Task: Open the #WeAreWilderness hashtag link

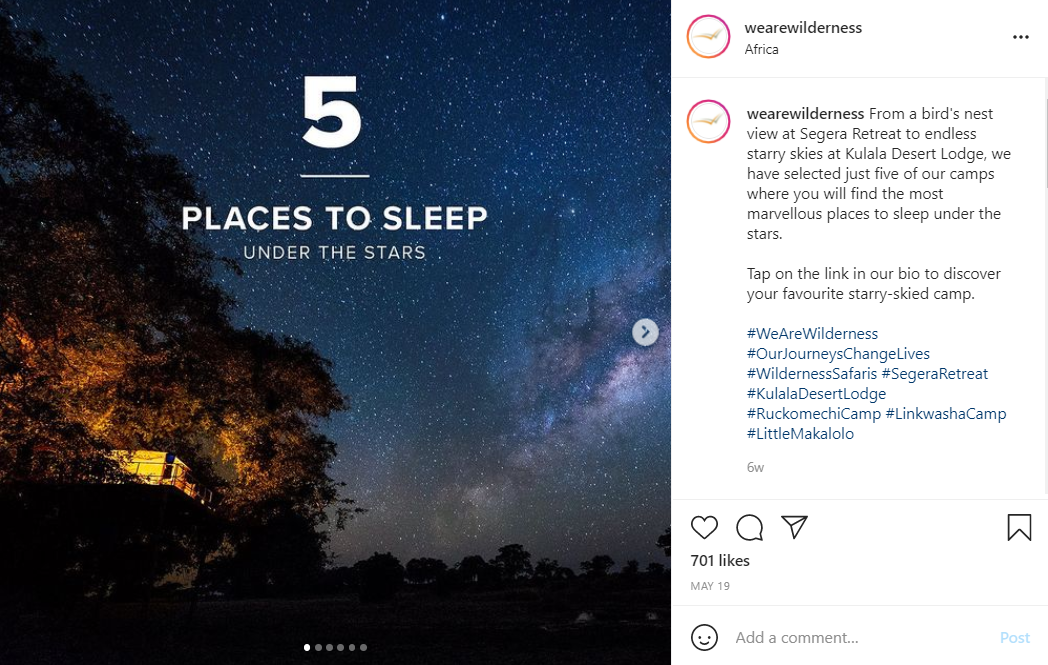Action: (x=812, y=333)
